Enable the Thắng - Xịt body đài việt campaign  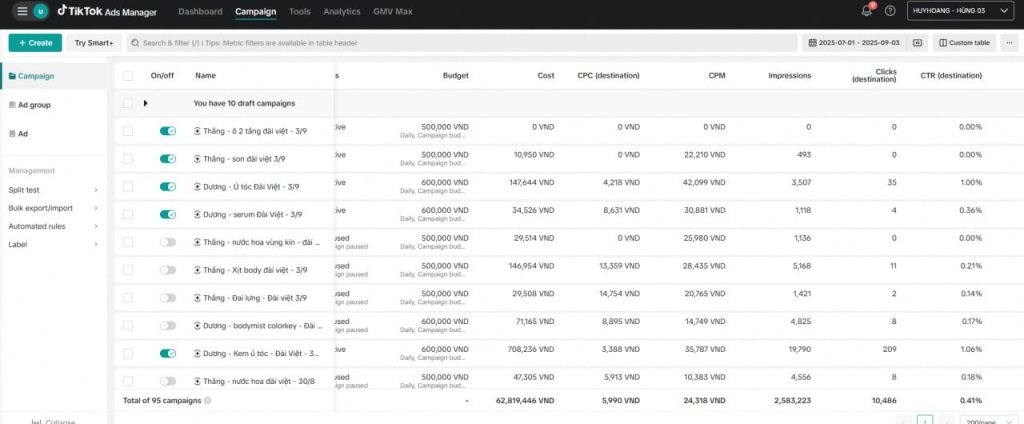tap(167, 270)
